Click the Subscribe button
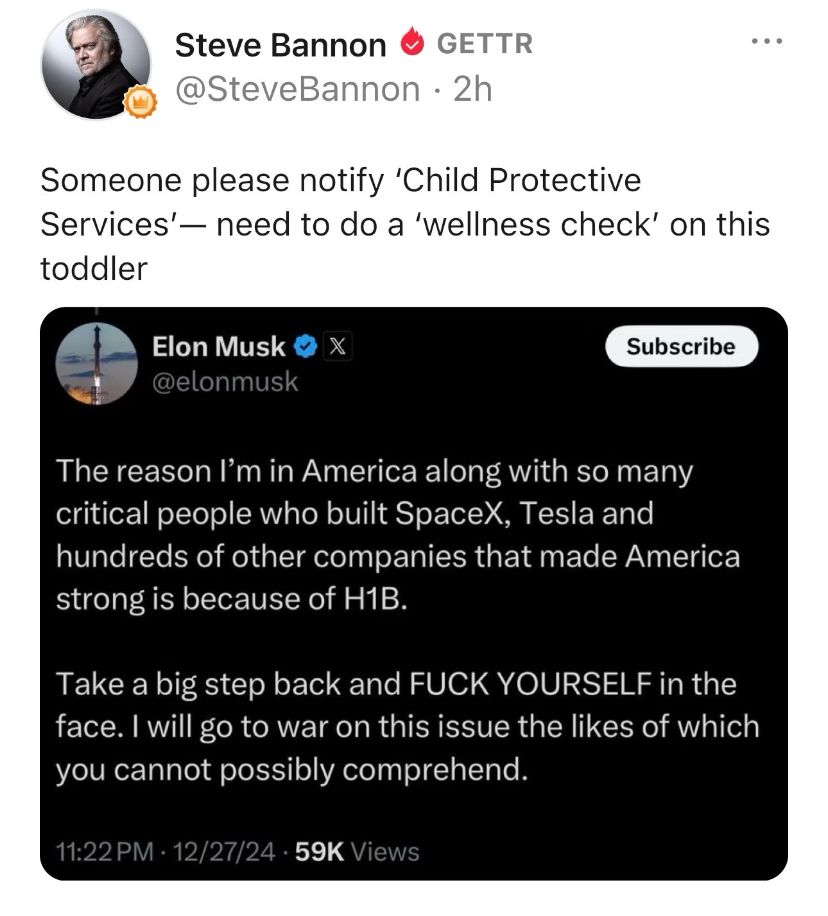 (x=681, y=346)
